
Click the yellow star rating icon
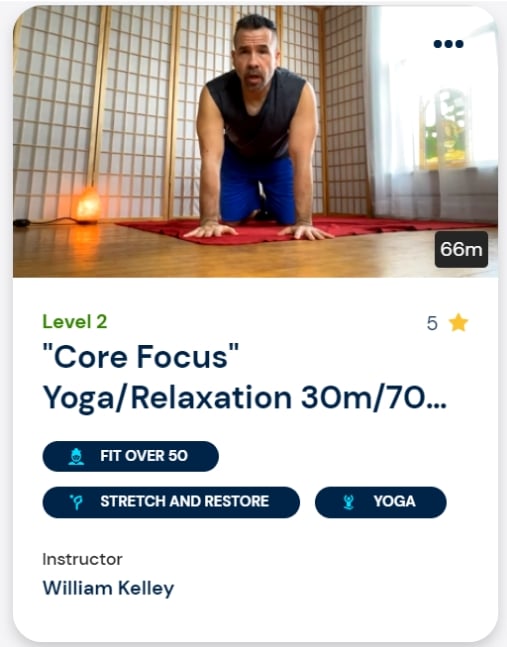pyautogui.click(x=458, y=323)
